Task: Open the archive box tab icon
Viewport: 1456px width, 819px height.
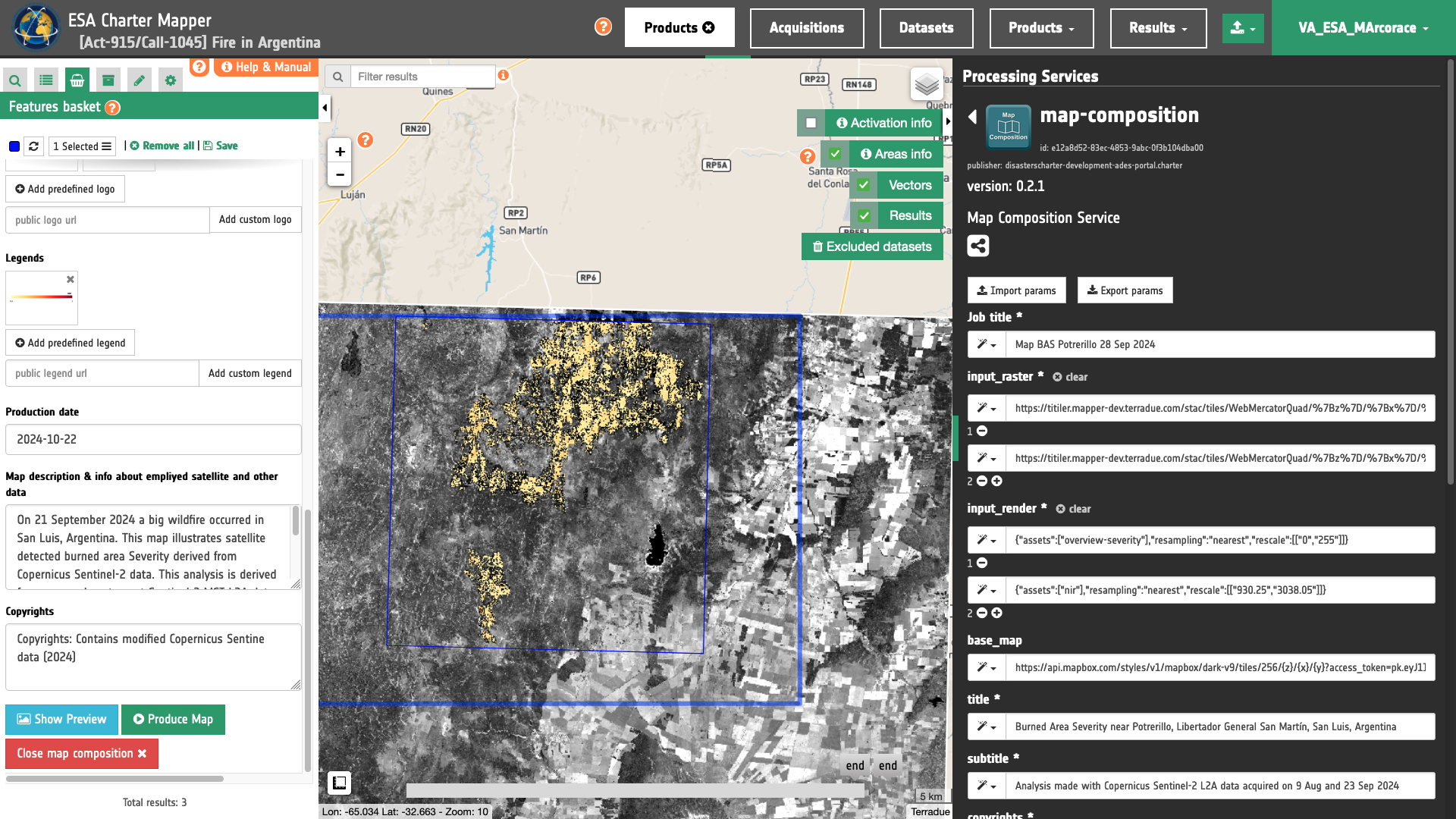Action: 108,80
